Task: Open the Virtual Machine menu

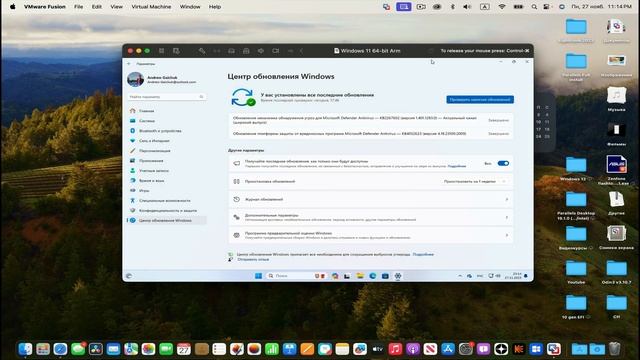Action: [151, 7]
